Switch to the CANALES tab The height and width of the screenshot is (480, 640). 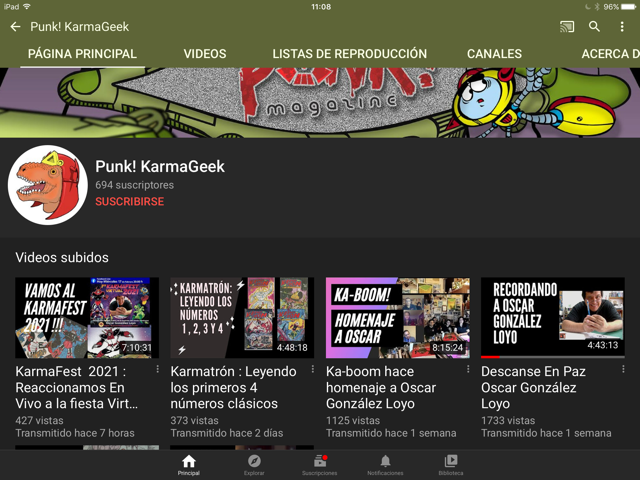coord(494,54)
